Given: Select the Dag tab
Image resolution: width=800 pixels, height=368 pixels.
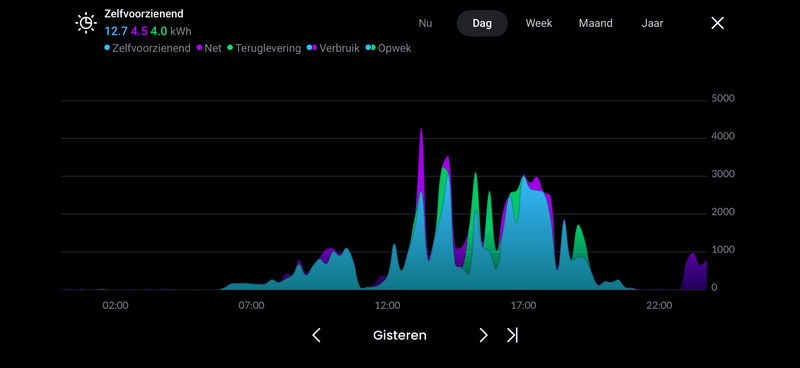Looking at the screenshot, I should [x=482, y=23].
